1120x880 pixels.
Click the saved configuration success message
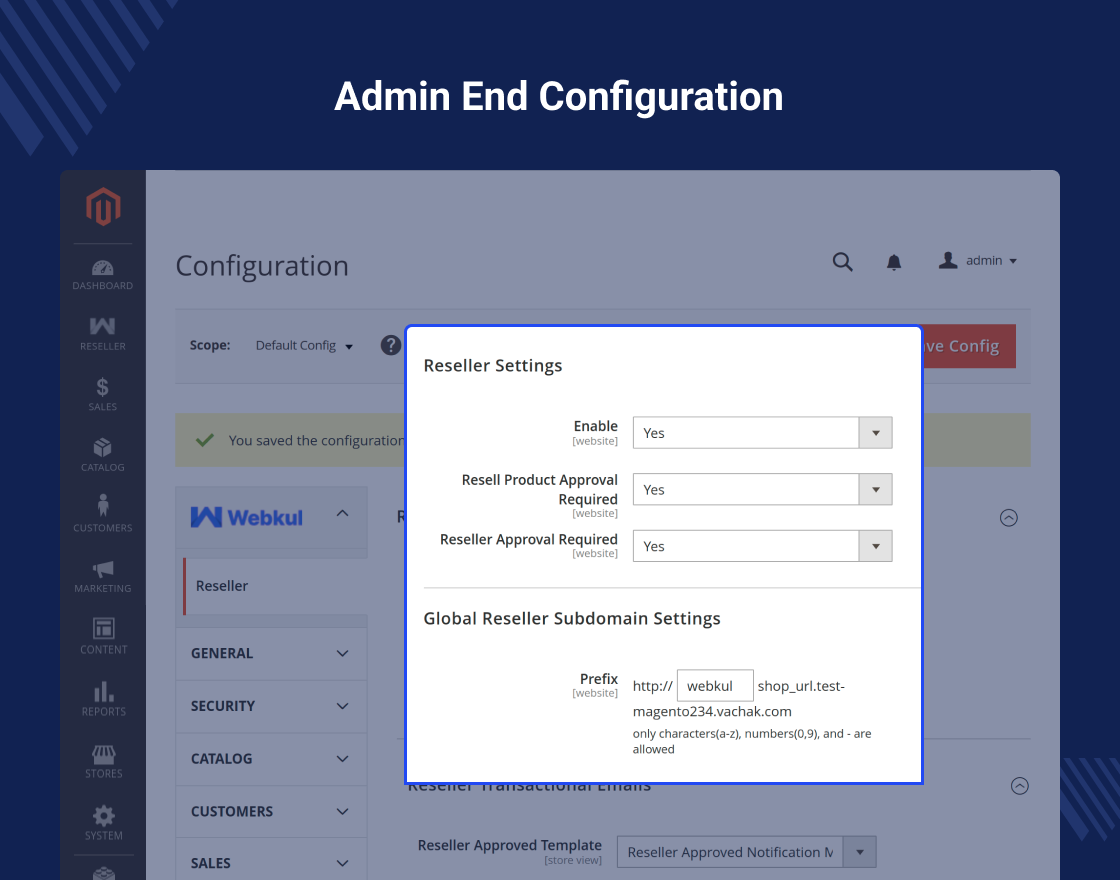316,441
